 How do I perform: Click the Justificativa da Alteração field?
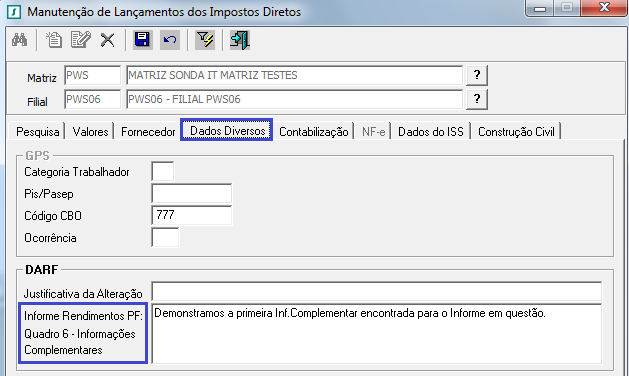[377, 291]
